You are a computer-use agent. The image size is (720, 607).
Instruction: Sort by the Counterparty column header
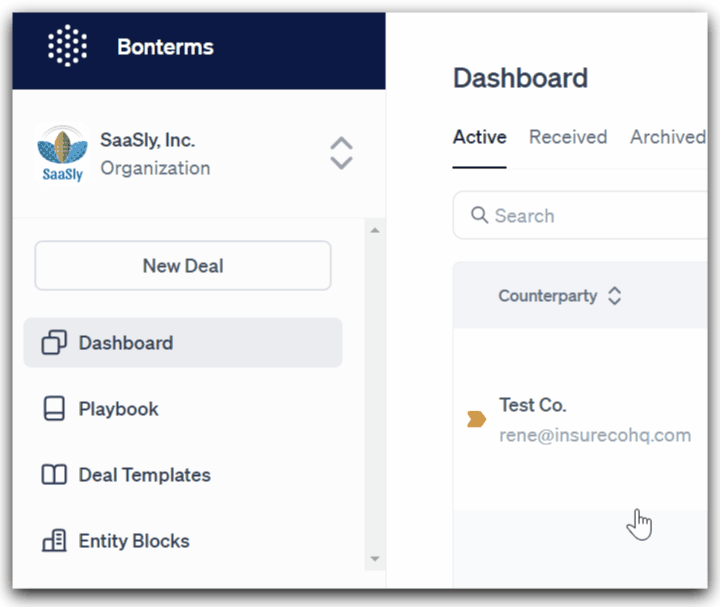pos(547,296)
